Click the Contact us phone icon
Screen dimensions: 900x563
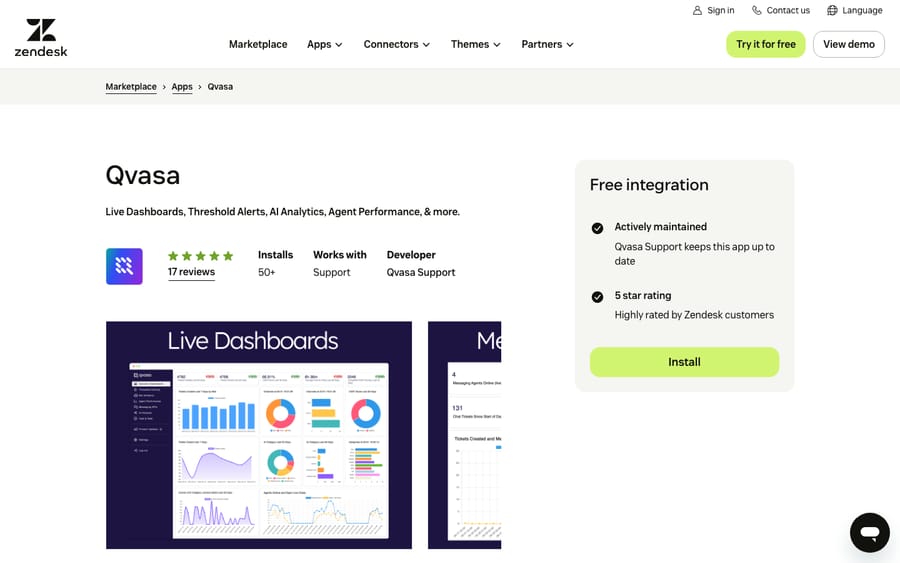[757, 10]
